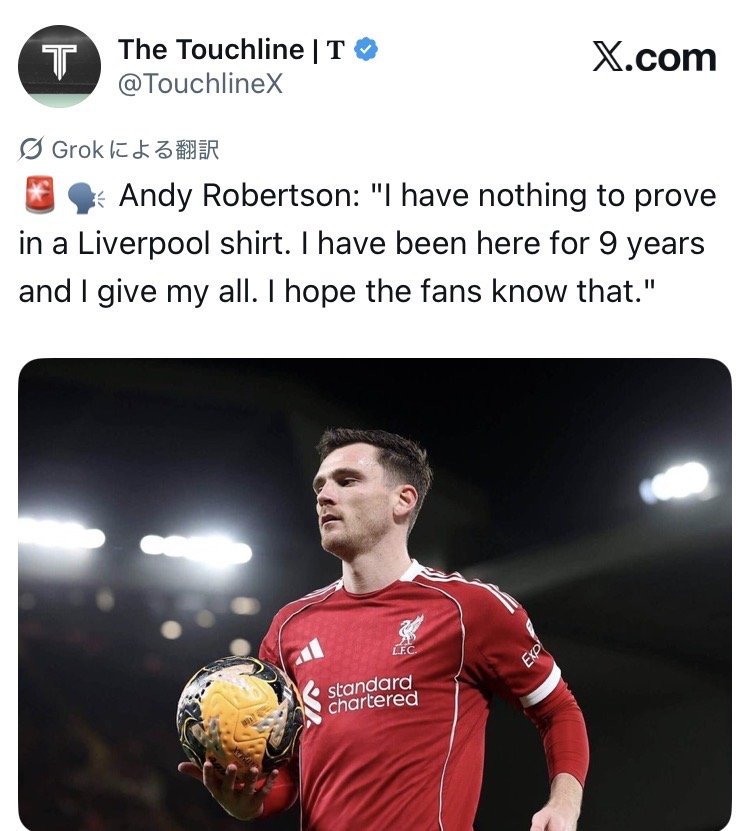Click the Liverpool LFC crest on shirt
The width and height of the screenshot is (750, 831).
click(x=408, y=635)
